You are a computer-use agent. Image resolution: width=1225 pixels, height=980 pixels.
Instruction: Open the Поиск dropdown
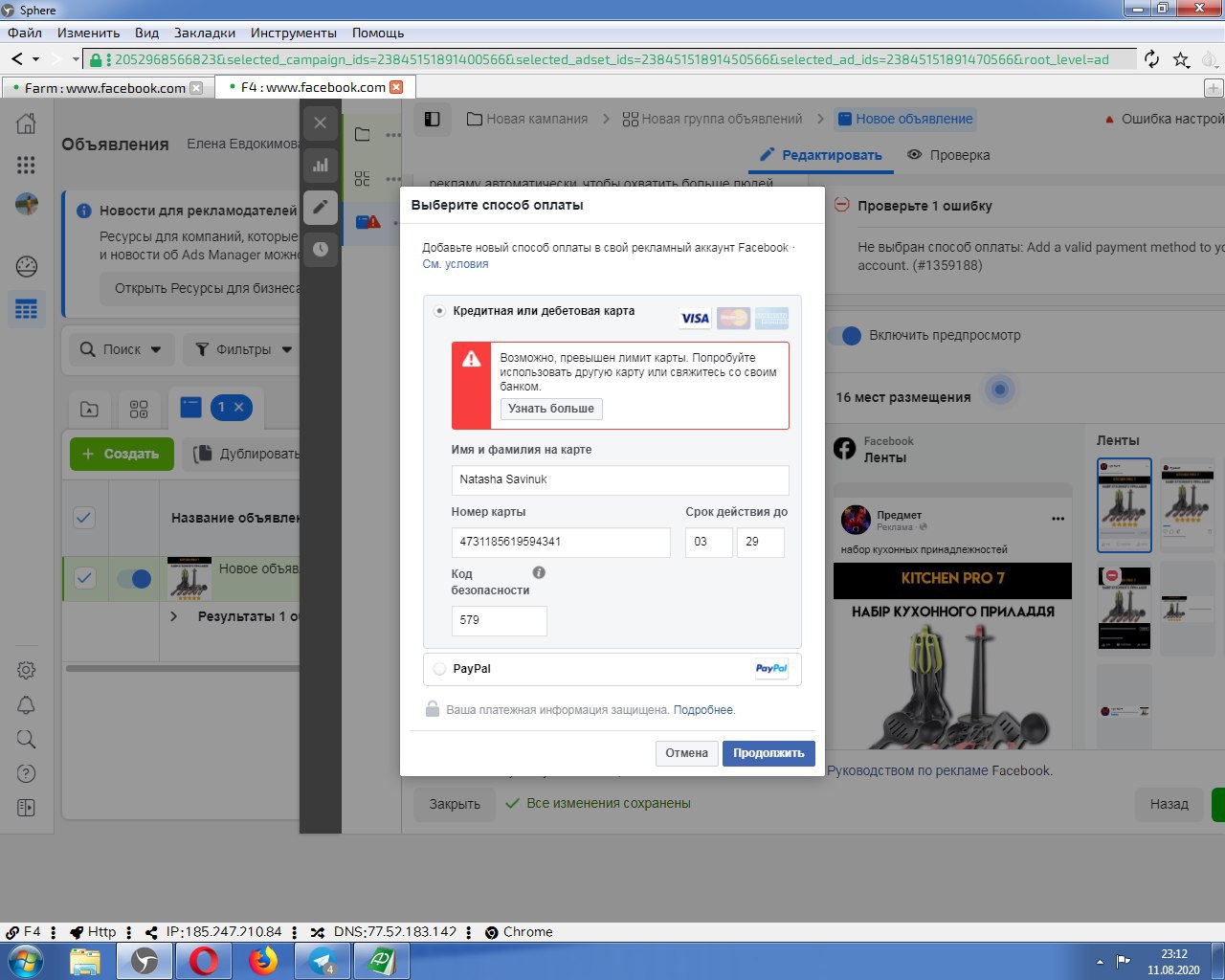(121, 349)
